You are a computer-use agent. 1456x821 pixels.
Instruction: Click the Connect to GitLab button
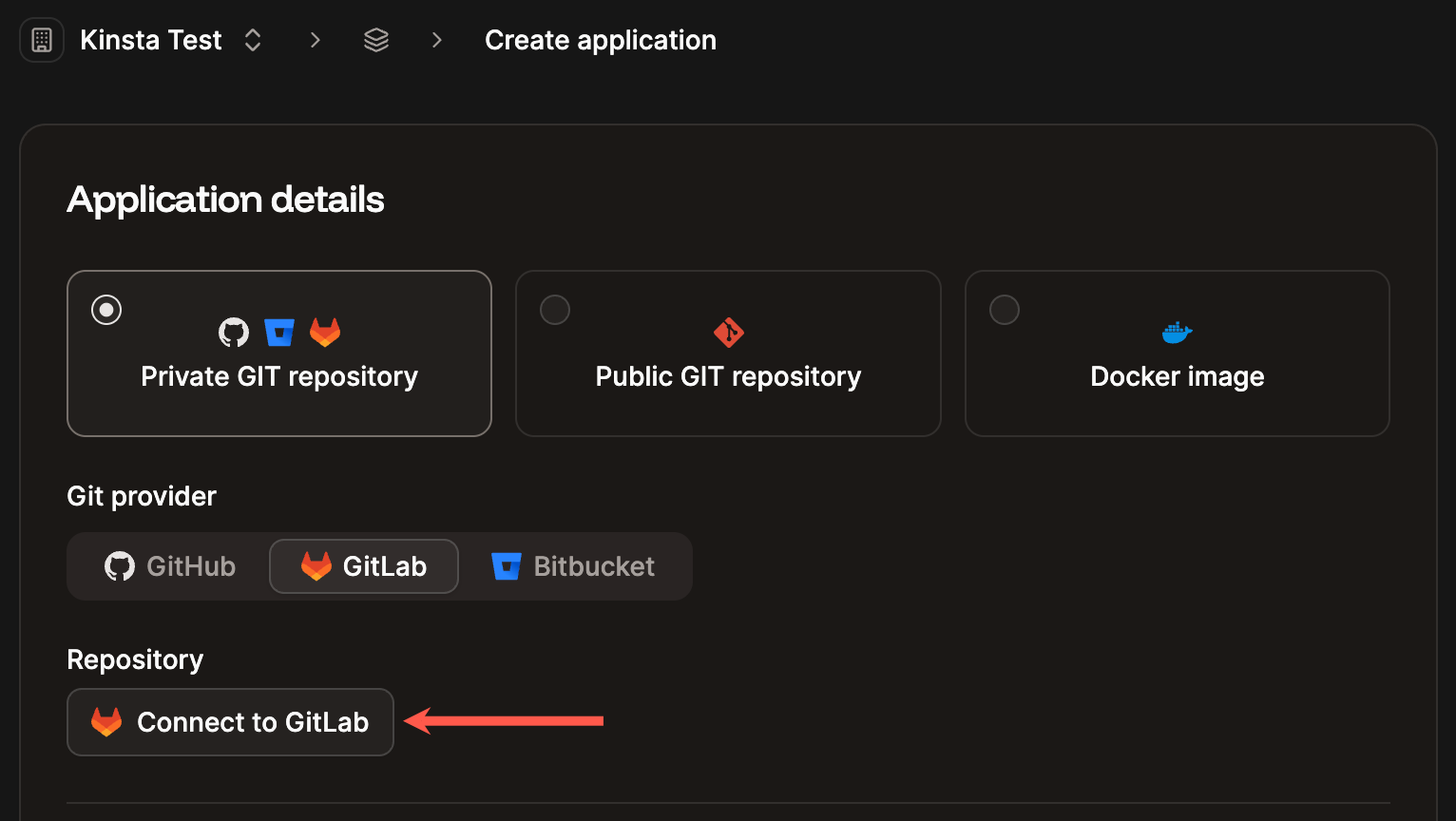230,722
